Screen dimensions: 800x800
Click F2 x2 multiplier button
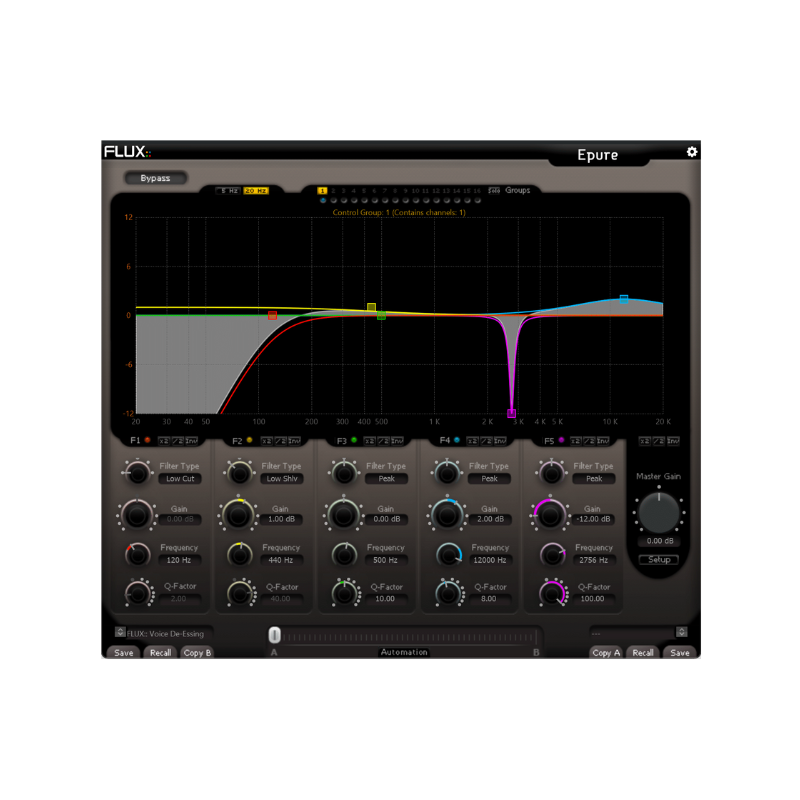pos(267,441)
